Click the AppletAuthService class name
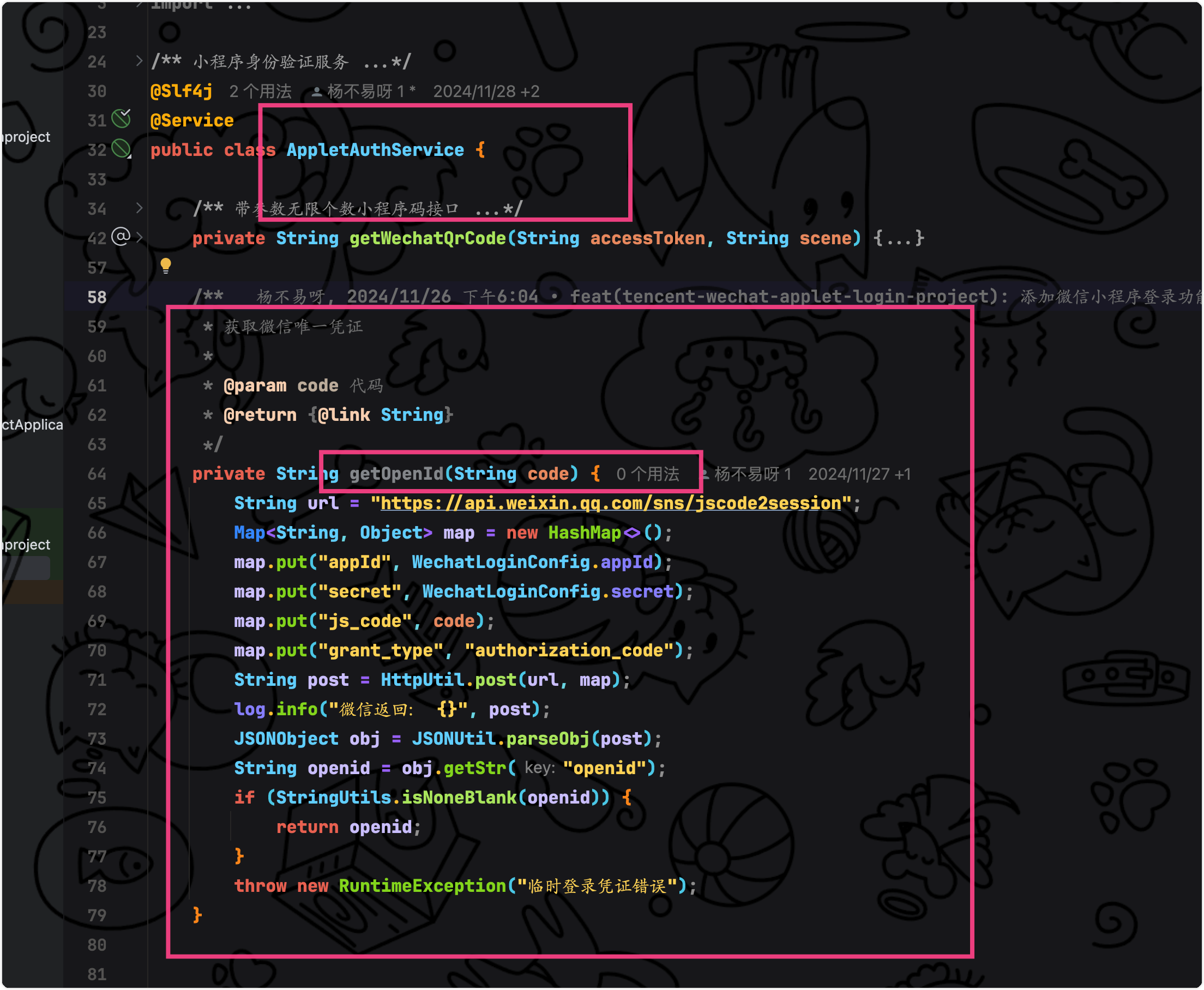1204x990 pixels. (x=375, y=150)
